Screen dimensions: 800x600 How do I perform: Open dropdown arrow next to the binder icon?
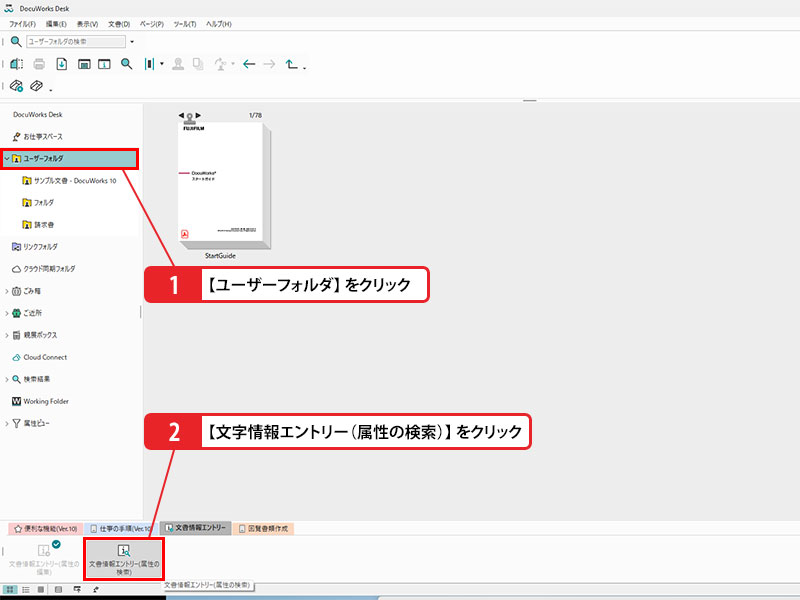point(162,64)
